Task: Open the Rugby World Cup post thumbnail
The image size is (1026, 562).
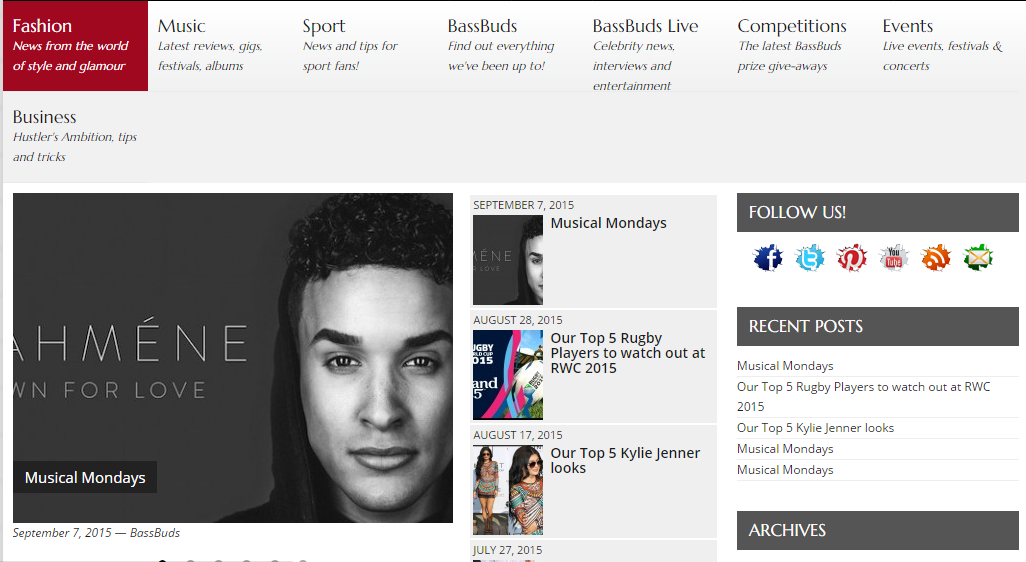Action: pos(508,374)
